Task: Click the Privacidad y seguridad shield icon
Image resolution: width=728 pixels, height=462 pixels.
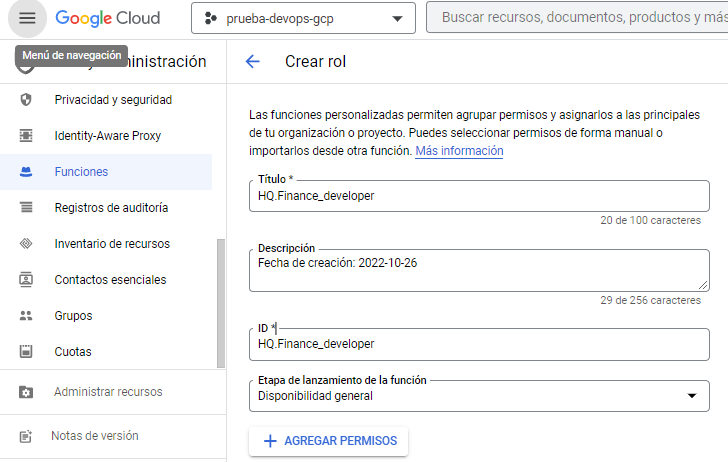Action: pos(27,100)
